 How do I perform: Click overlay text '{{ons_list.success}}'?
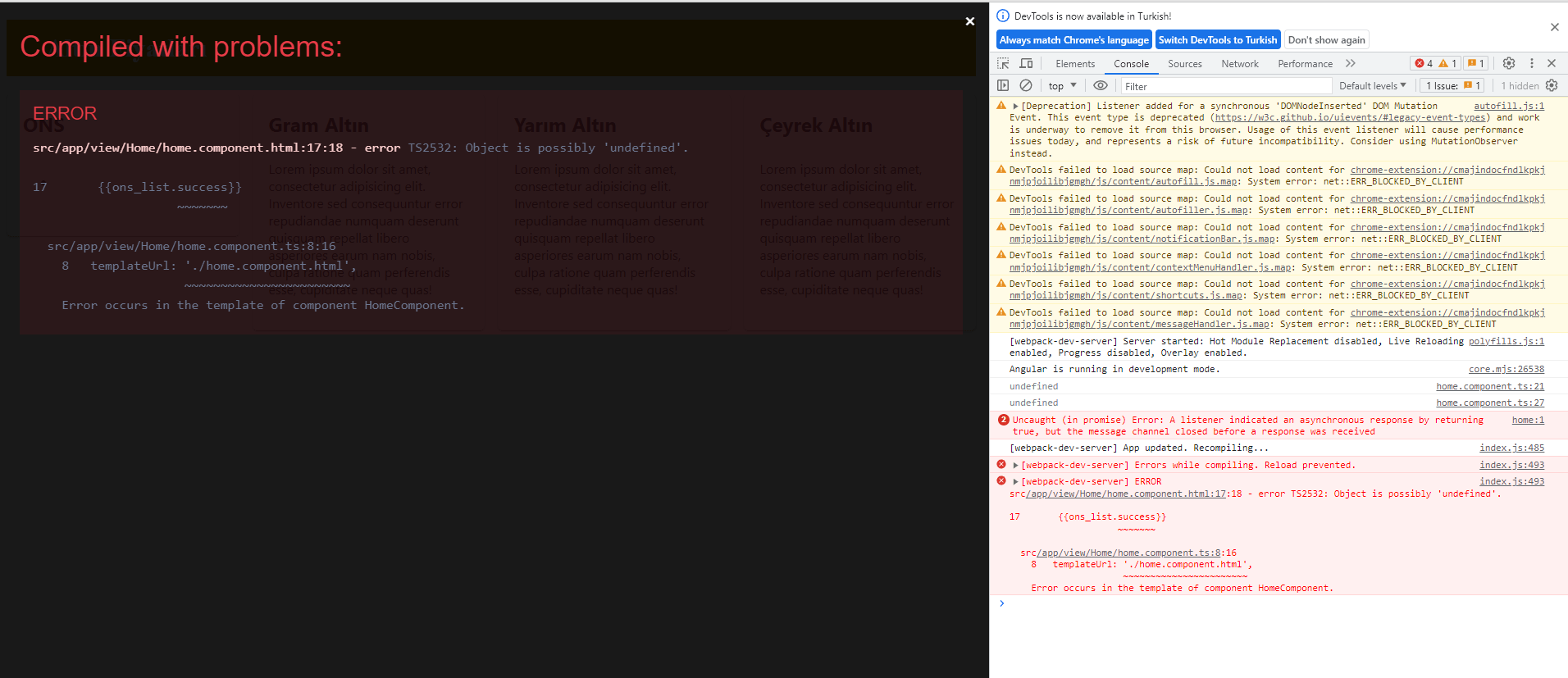point(170,187)
